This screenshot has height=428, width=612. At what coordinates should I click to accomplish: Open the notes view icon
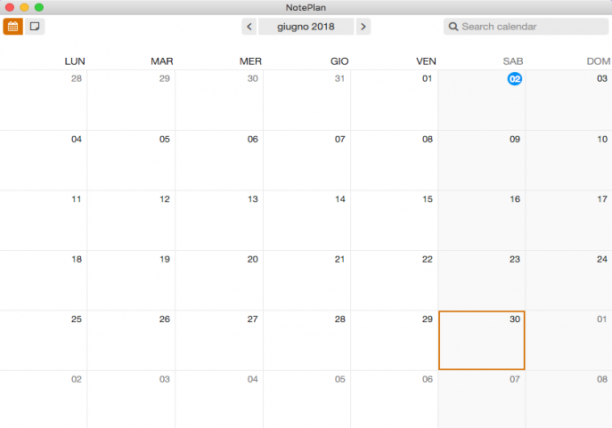[x=35, y=27]
